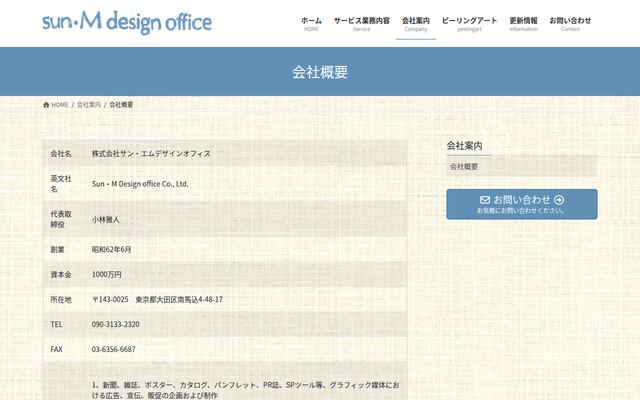Click the FAX row label

point(56,349)
